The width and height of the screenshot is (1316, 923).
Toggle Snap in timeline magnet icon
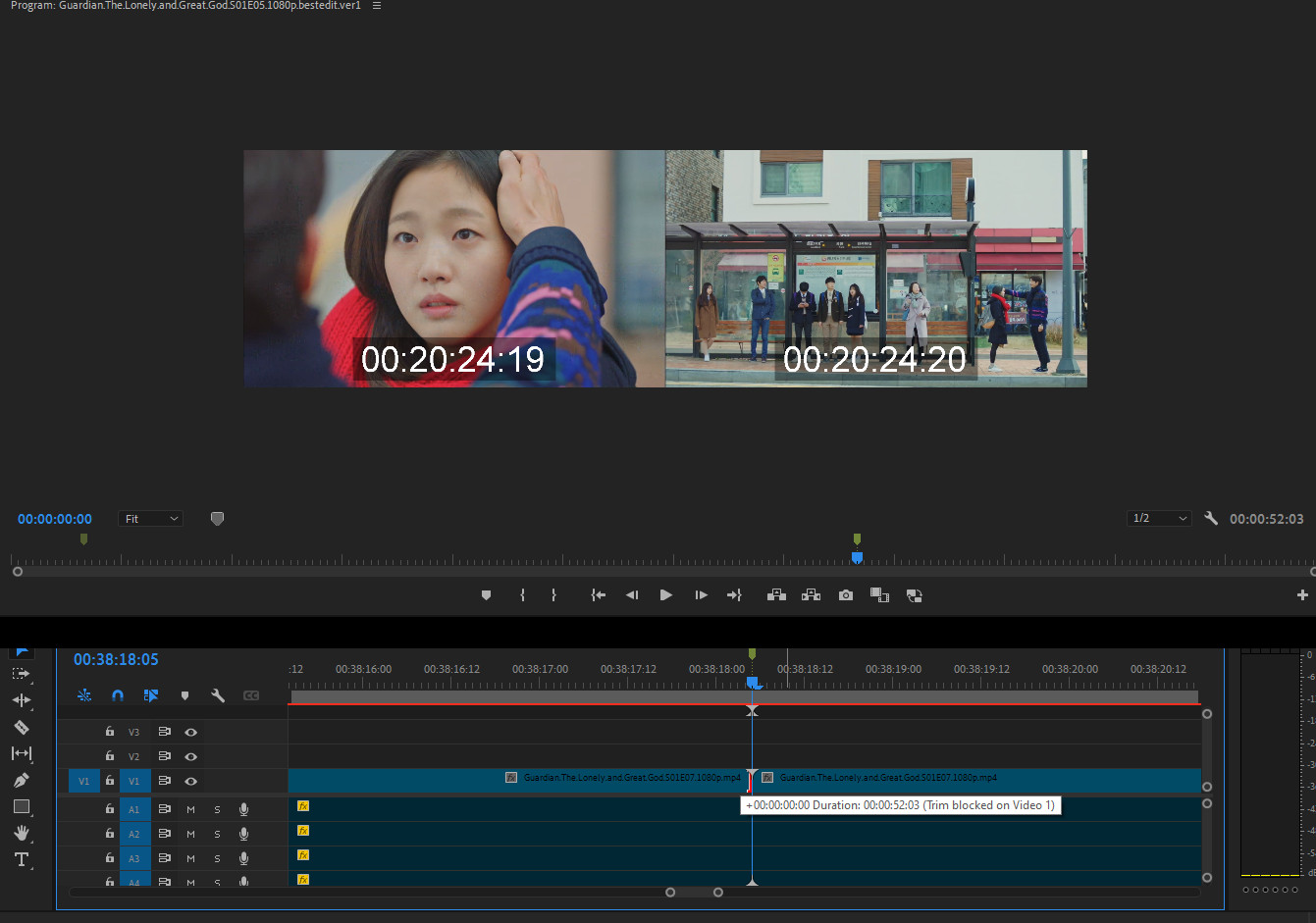tap(118, 695)
